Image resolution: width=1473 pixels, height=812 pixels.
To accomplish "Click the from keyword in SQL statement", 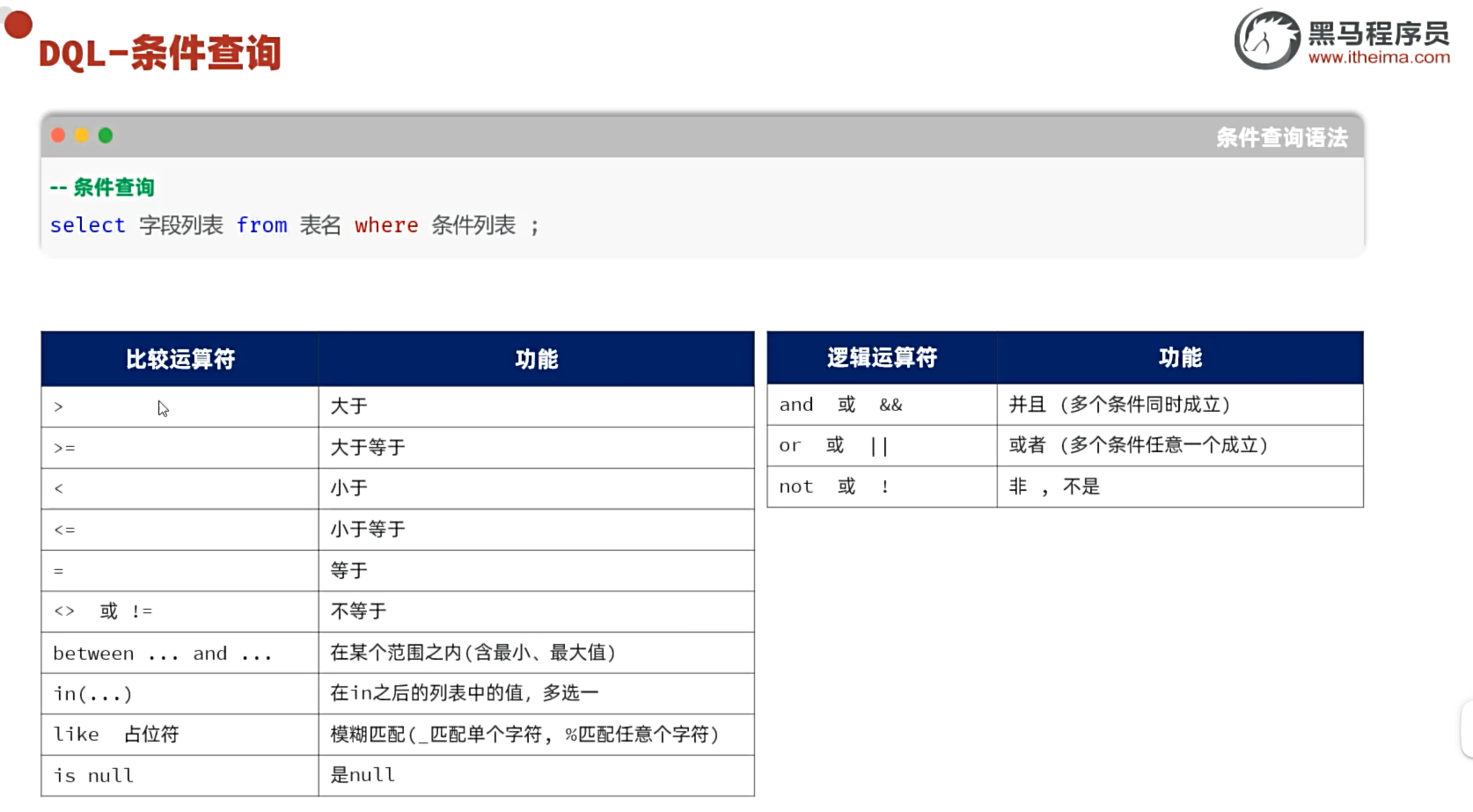I will (x=262, y=225).
